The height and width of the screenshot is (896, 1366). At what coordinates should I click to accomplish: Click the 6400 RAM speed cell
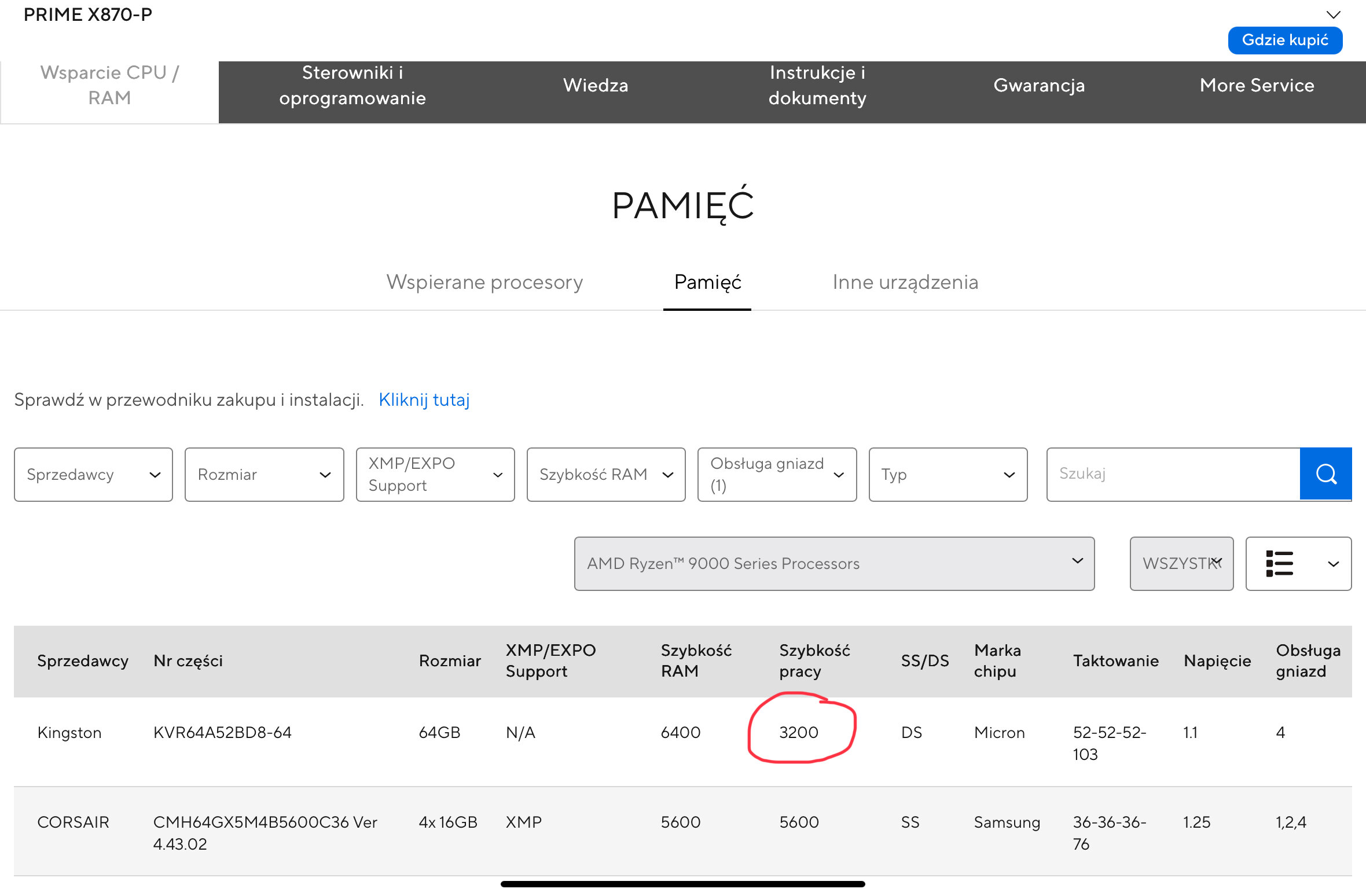(x=681, y=732)
